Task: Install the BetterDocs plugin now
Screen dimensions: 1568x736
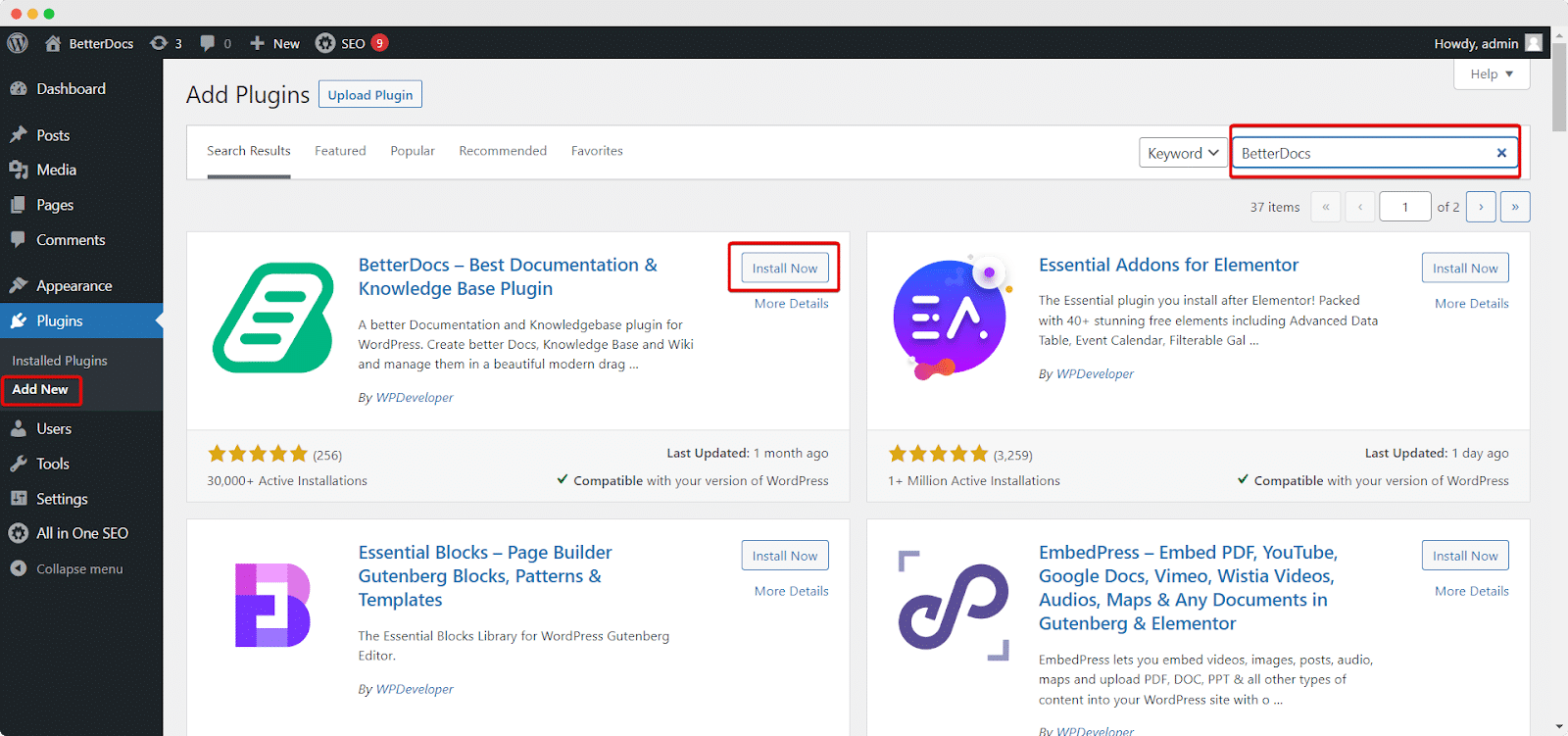Action: [784, 269]
